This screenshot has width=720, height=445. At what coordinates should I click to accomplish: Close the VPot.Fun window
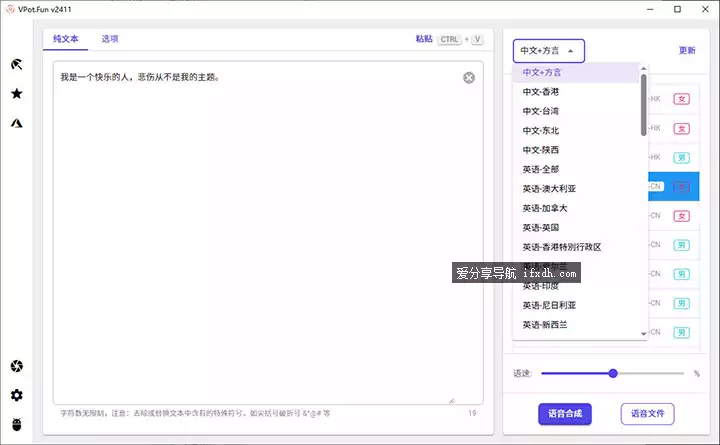coord(705,9)
